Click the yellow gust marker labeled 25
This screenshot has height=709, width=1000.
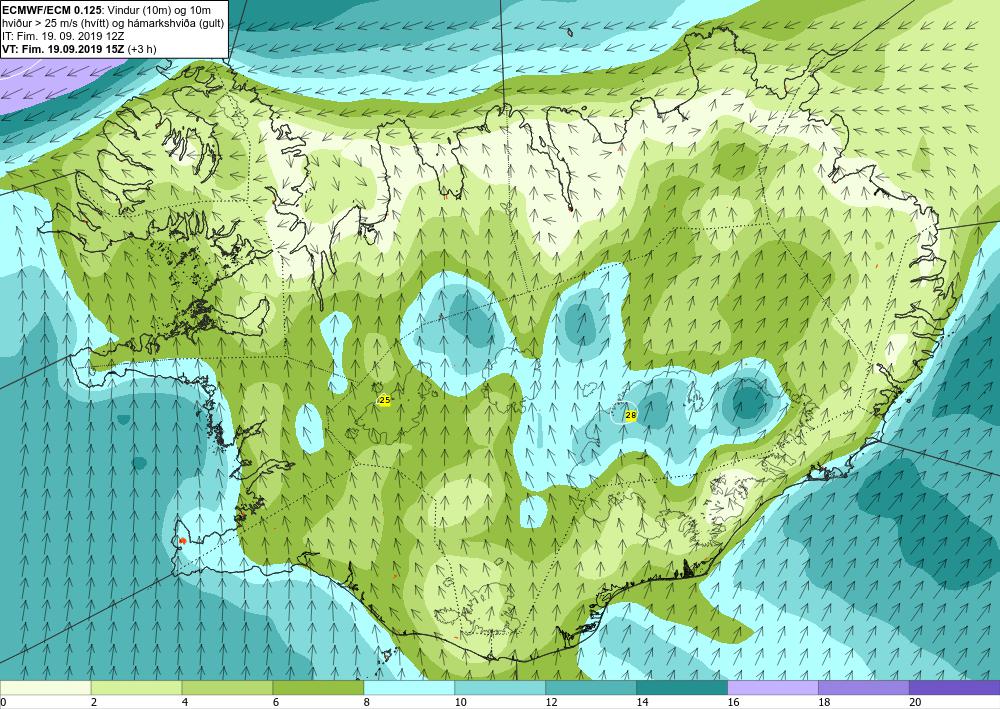tap(385, 400)
